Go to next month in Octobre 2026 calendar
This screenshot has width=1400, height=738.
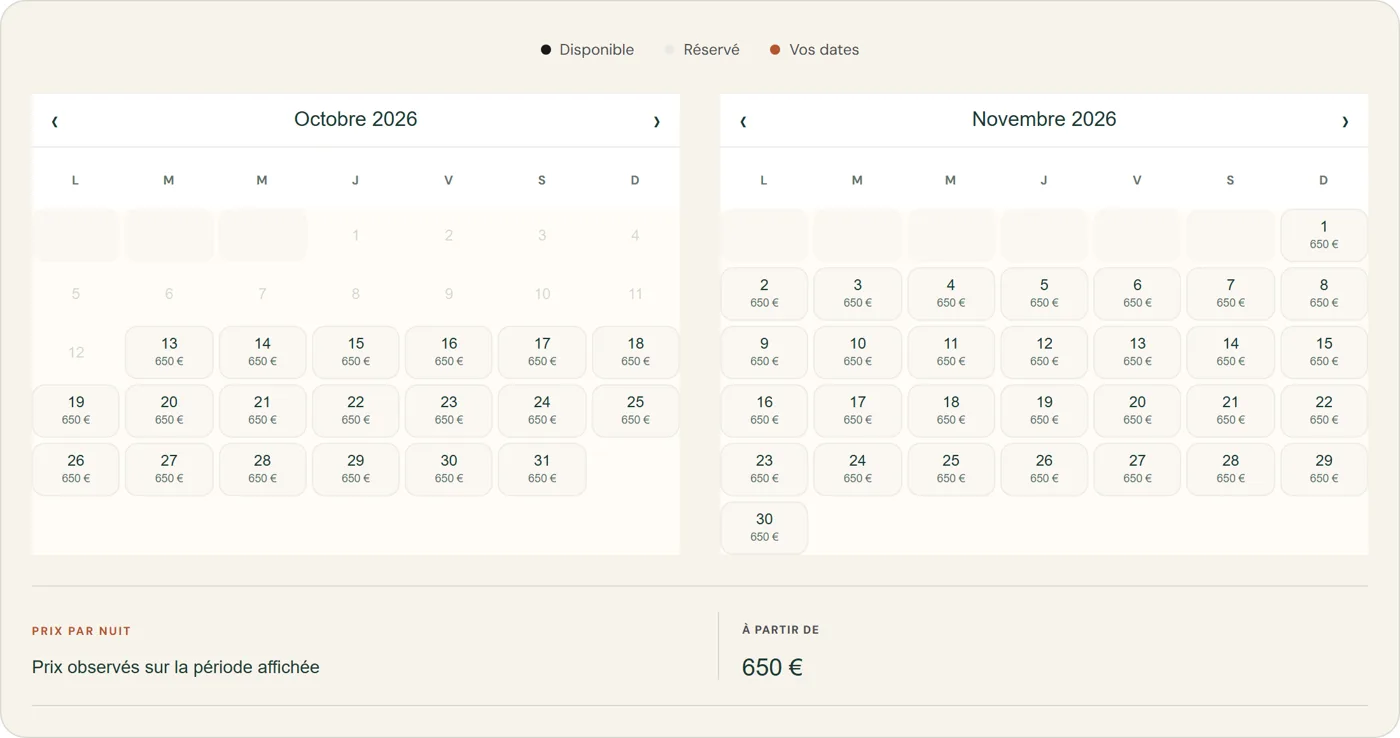657,121
